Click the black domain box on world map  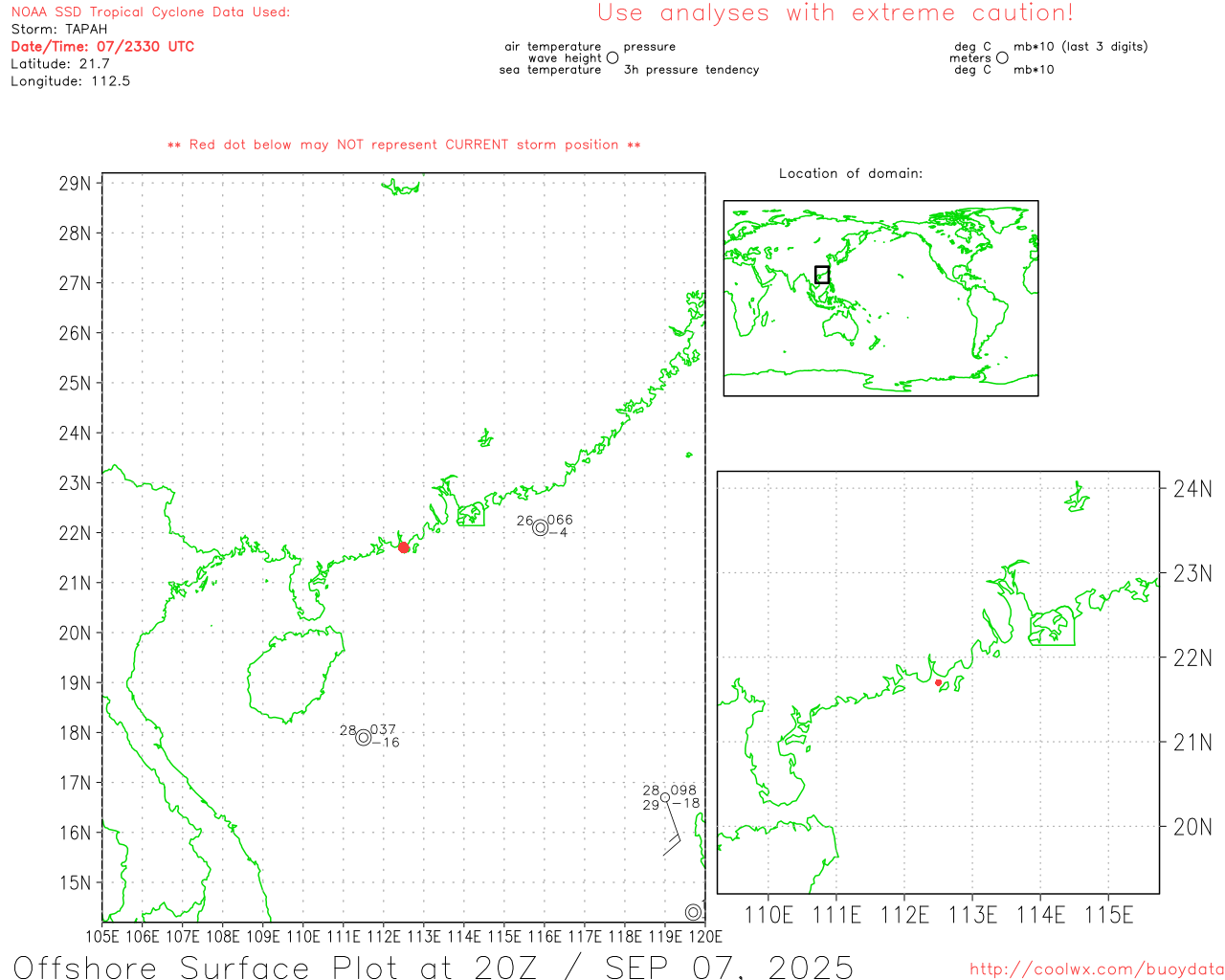coord(822,275)
